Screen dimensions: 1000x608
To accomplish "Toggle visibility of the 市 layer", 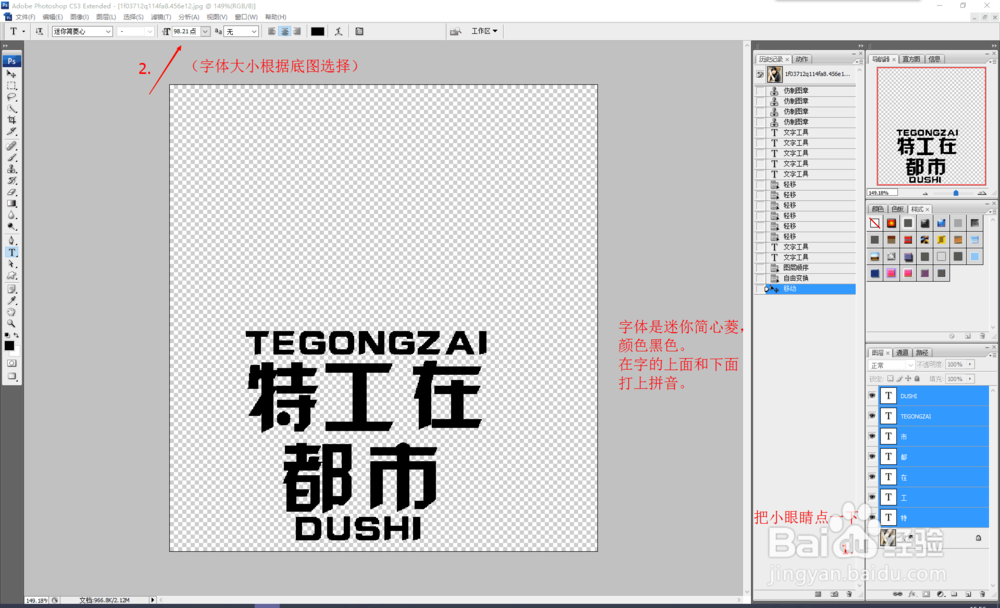I will tap(872, 436).
